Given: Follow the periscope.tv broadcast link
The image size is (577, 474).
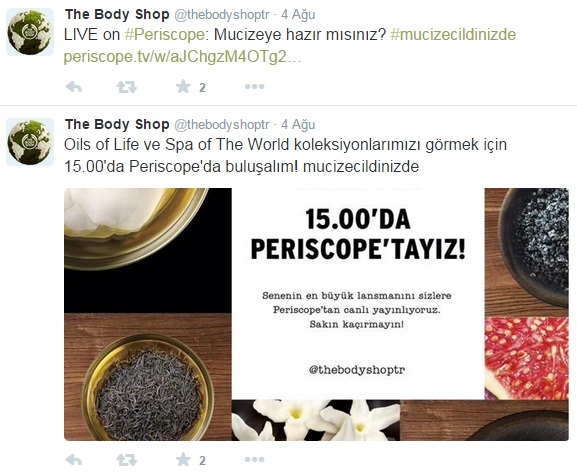Looking at the screenshot, I should point(183,57).
